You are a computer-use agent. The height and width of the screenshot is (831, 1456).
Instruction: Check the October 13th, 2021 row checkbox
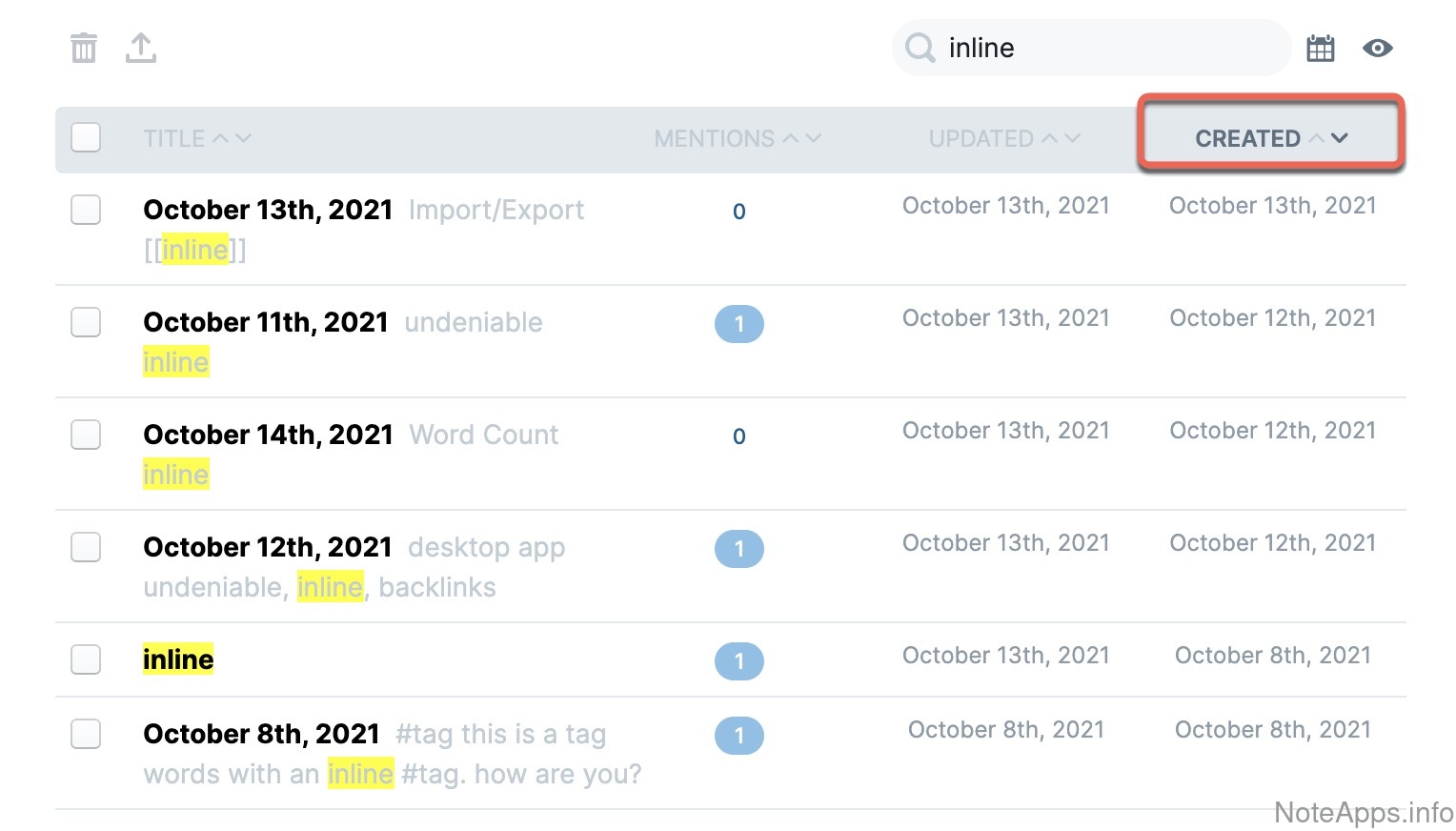pyautogui.click(x=86, y=210)
